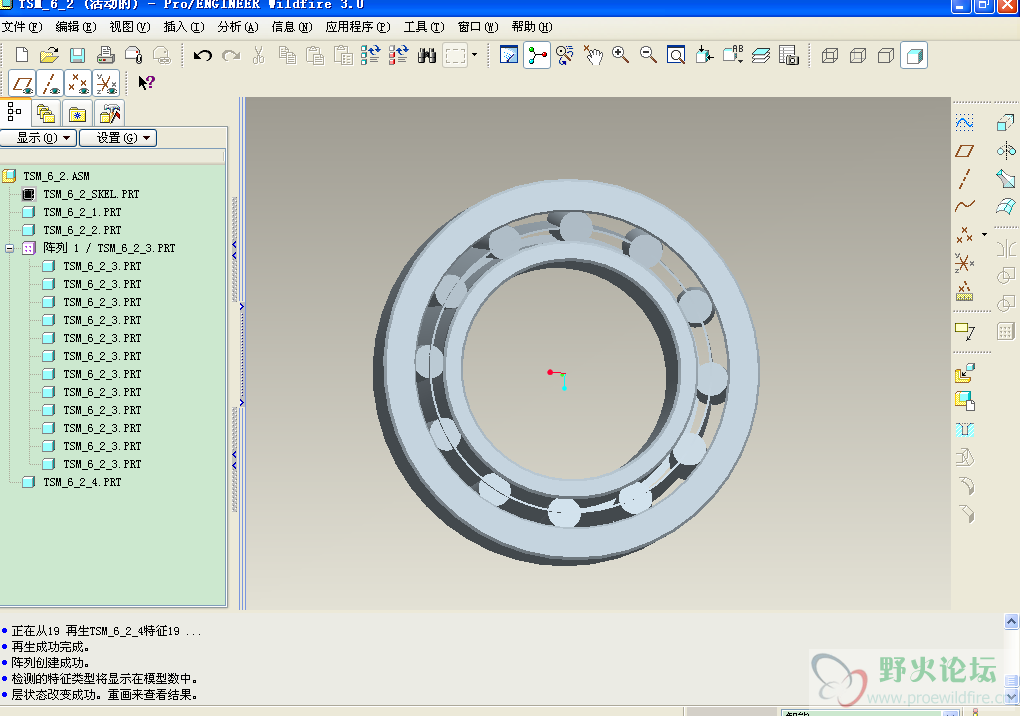The image size is (1020, 716).
Task: Switch to the Connections navigator tab
Action: (x=109, y=114)
